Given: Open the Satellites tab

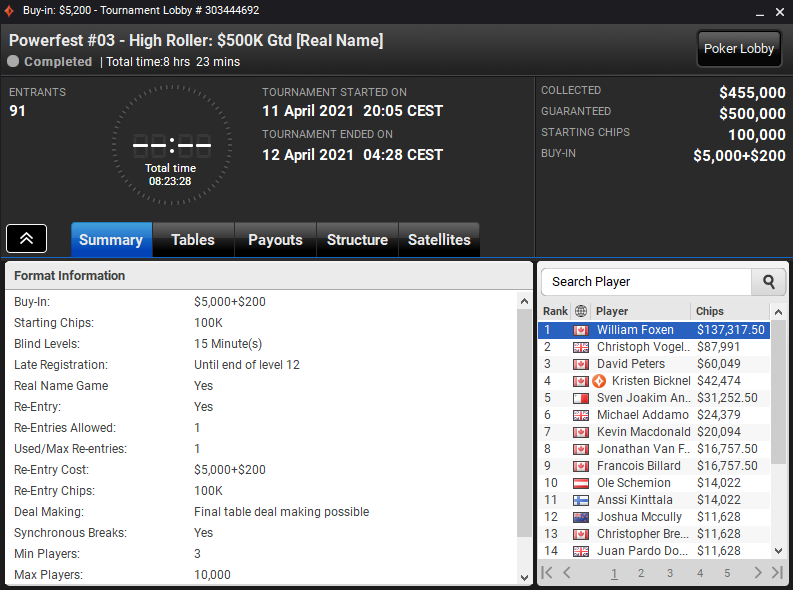Looking at the screenshot, I should pos(439,240).
